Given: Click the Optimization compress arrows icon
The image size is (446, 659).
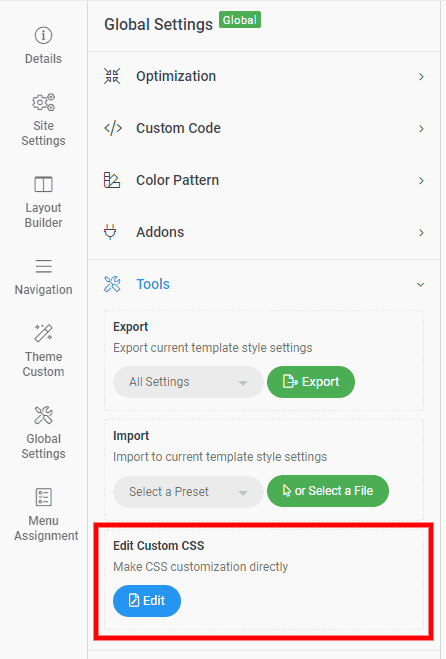Looking at the screenshot, I should pyautogui.click(x=112, y=76).
